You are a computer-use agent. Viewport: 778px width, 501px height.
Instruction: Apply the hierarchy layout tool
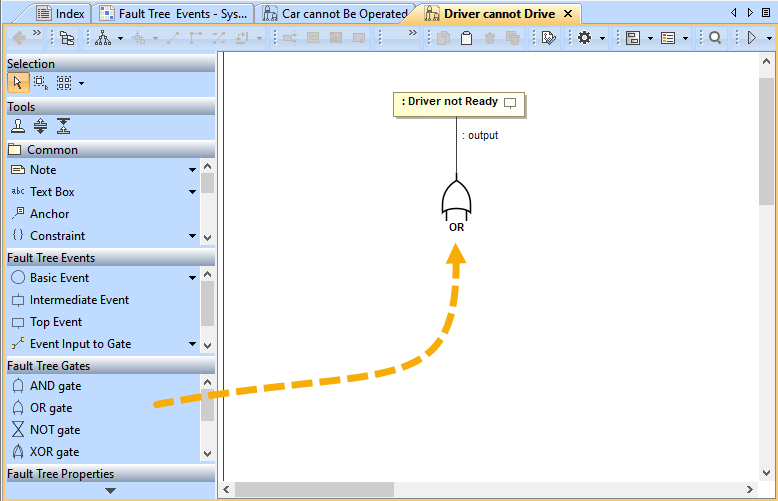(103, 38)
